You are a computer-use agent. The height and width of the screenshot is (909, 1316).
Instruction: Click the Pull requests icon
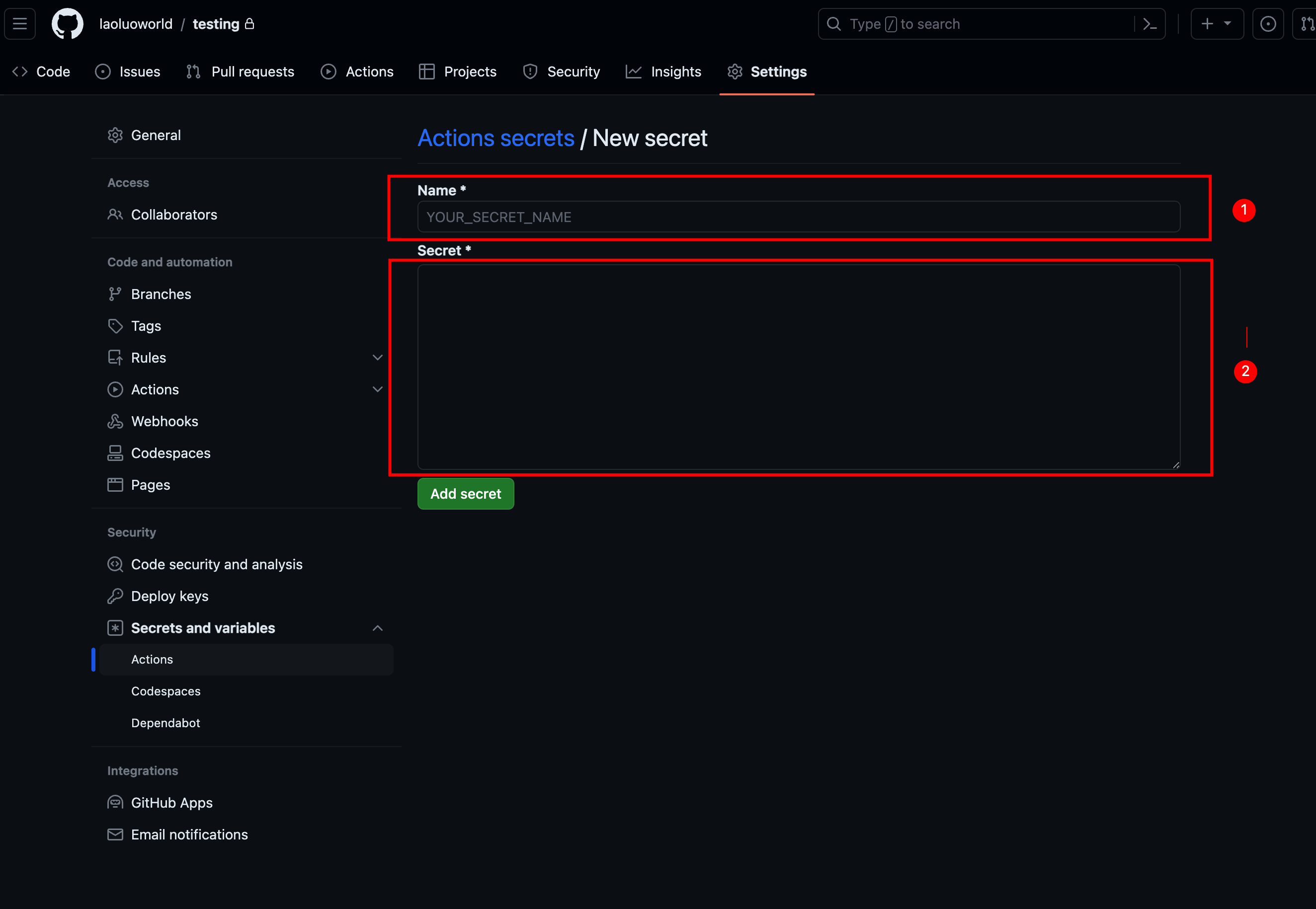tap(194, 71)
